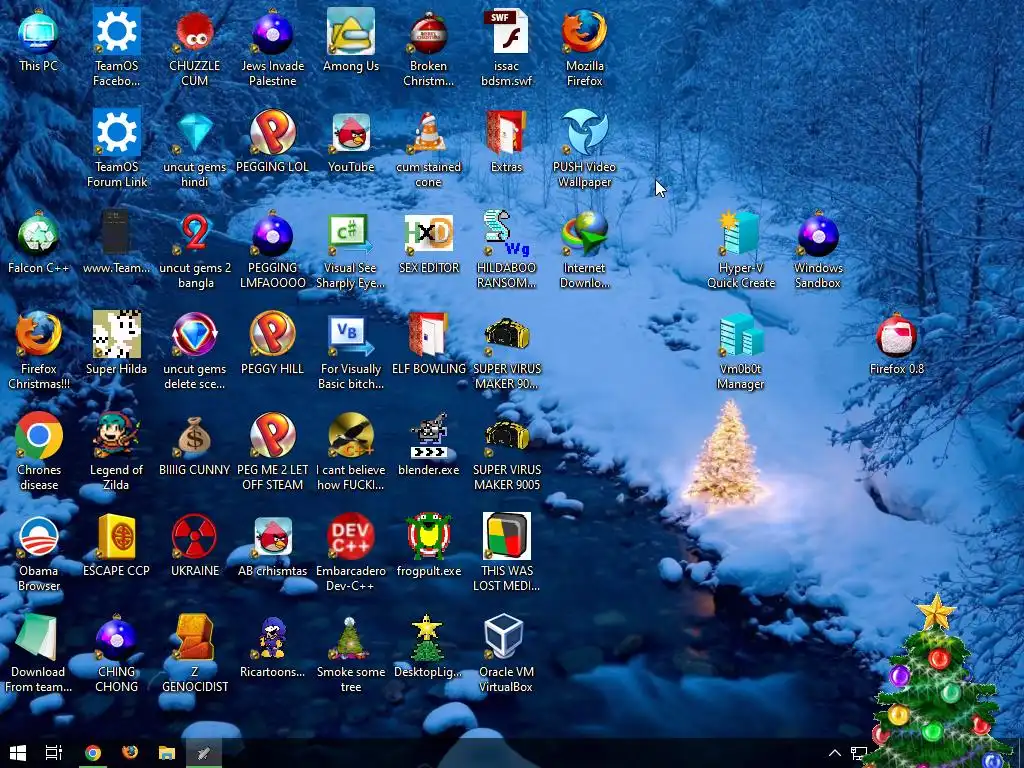This screenshot has width=1024, height=768.
Task: Launch frogpult.exe
Action: 428,537
